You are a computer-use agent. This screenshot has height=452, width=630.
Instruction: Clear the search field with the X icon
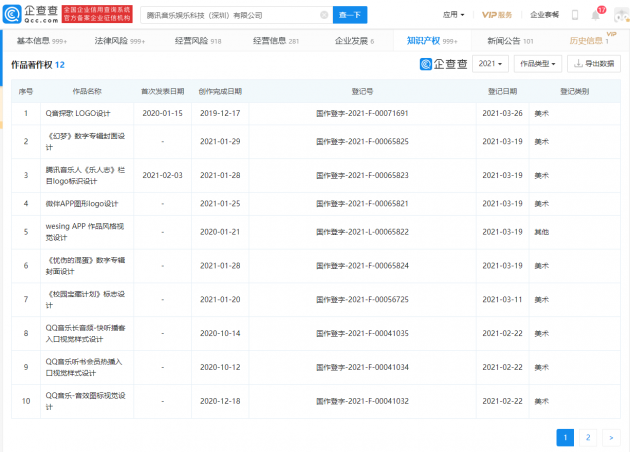pos(324,15)
